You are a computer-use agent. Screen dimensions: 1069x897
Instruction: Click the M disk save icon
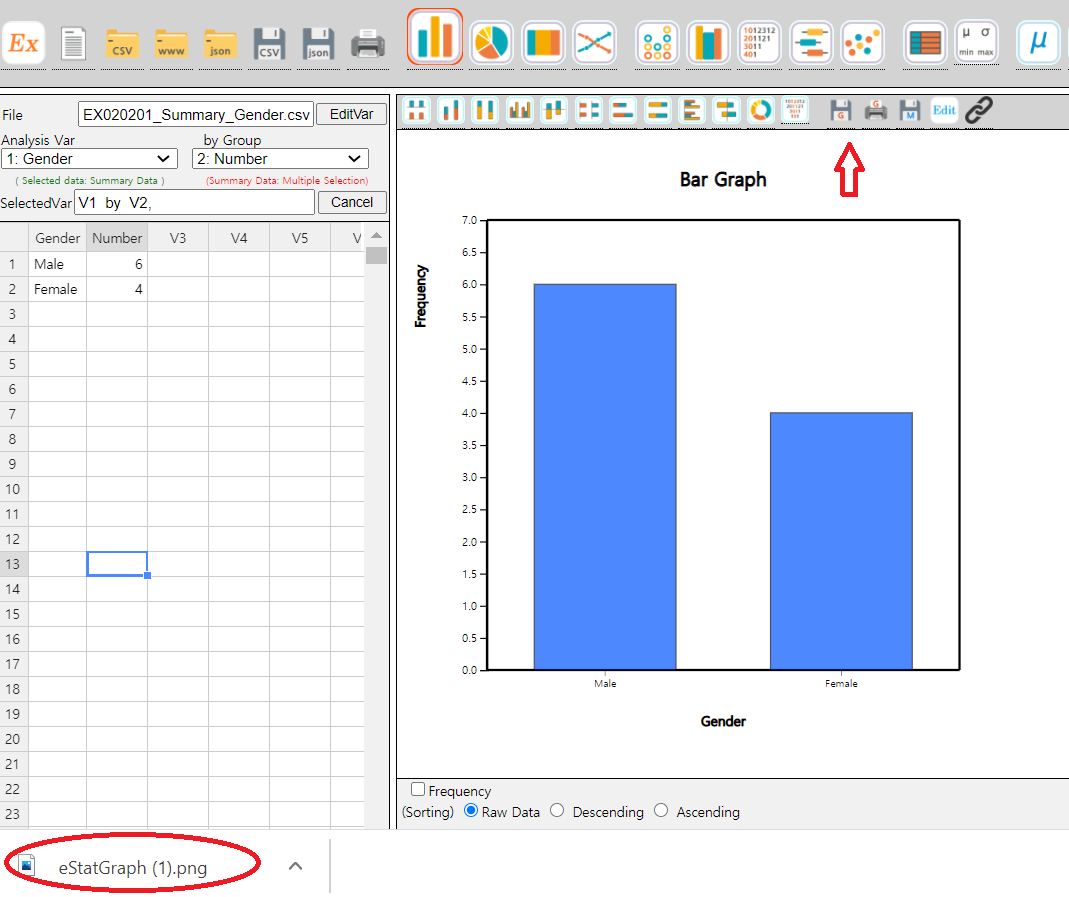coord(910,110)
